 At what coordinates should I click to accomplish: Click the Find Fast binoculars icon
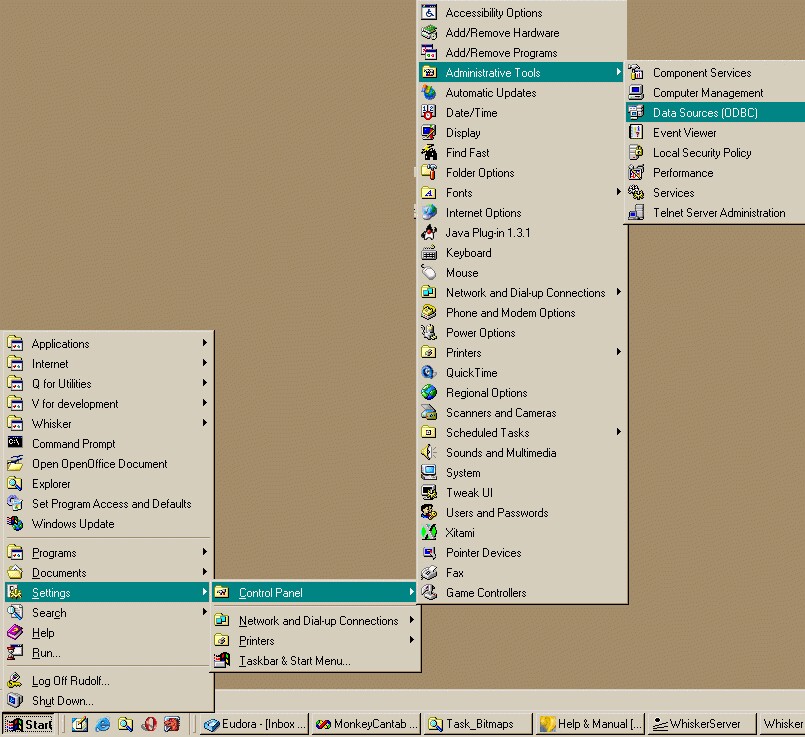point(429,152)
